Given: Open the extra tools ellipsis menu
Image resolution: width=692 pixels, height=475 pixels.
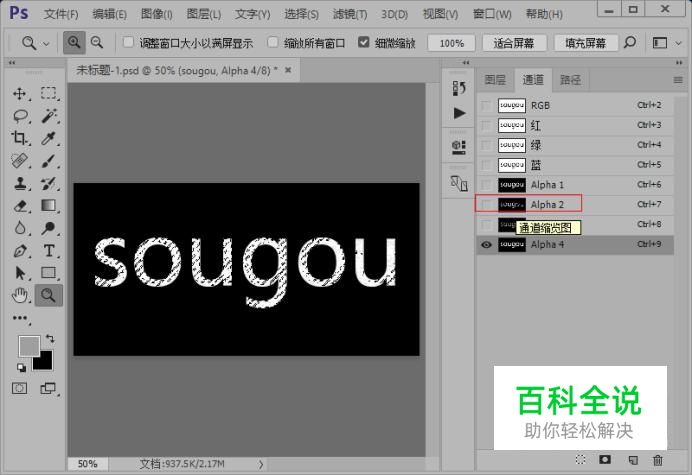Looking at the screenshot, I should (x=20, y=318).
